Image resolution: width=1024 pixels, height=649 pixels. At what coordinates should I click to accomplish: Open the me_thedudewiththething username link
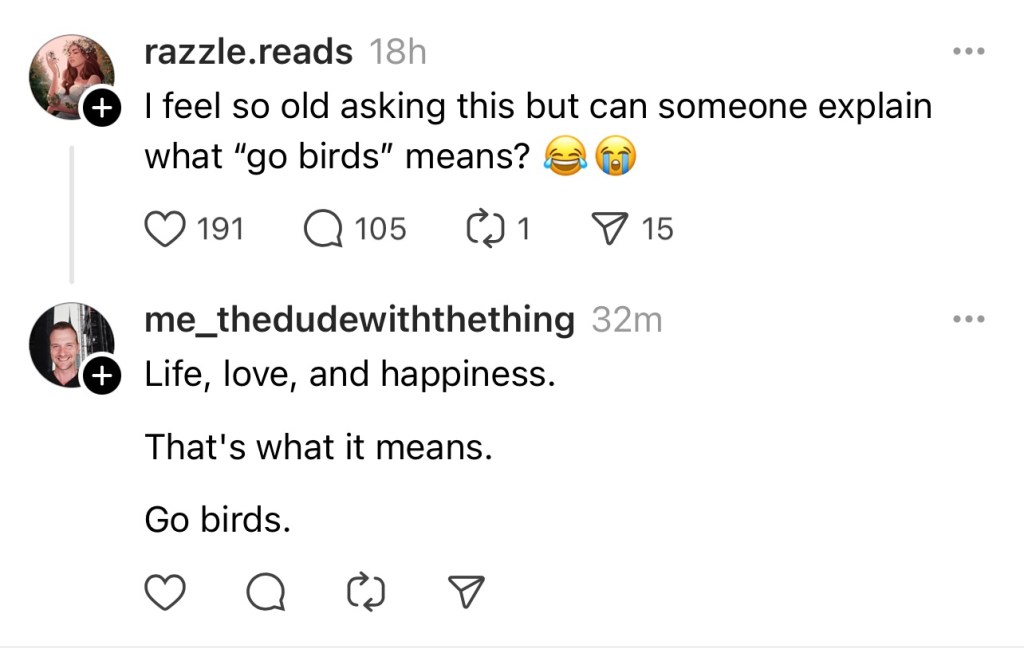coord(360,319)
